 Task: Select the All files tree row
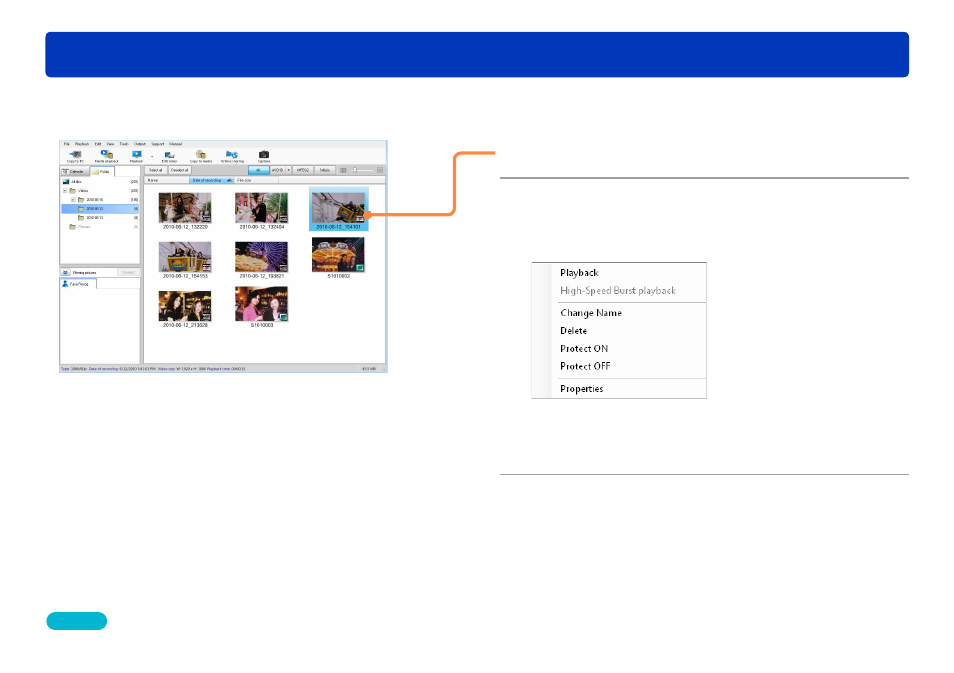[100, 182]
